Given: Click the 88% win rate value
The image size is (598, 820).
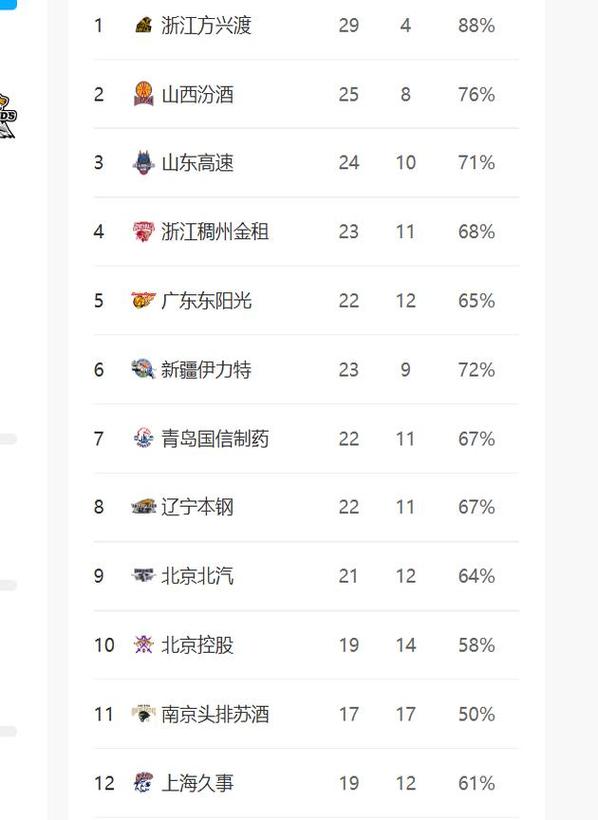Looking at the screenshot, I should pos(477,25).
